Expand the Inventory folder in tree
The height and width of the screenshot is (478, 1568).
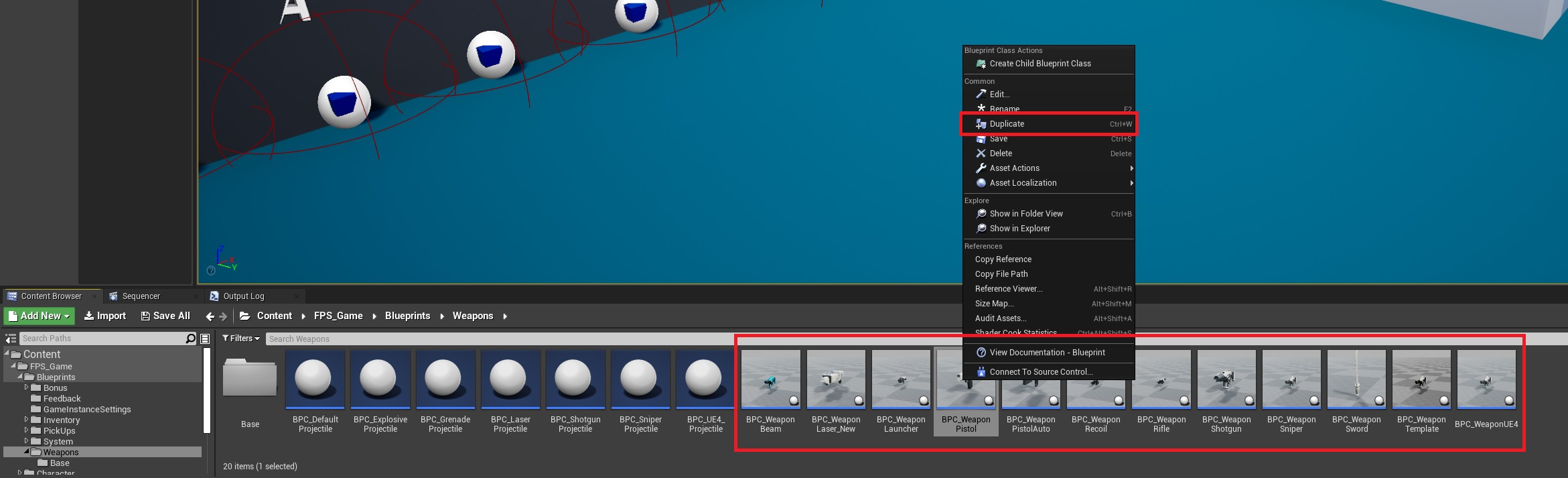(26, 420)
